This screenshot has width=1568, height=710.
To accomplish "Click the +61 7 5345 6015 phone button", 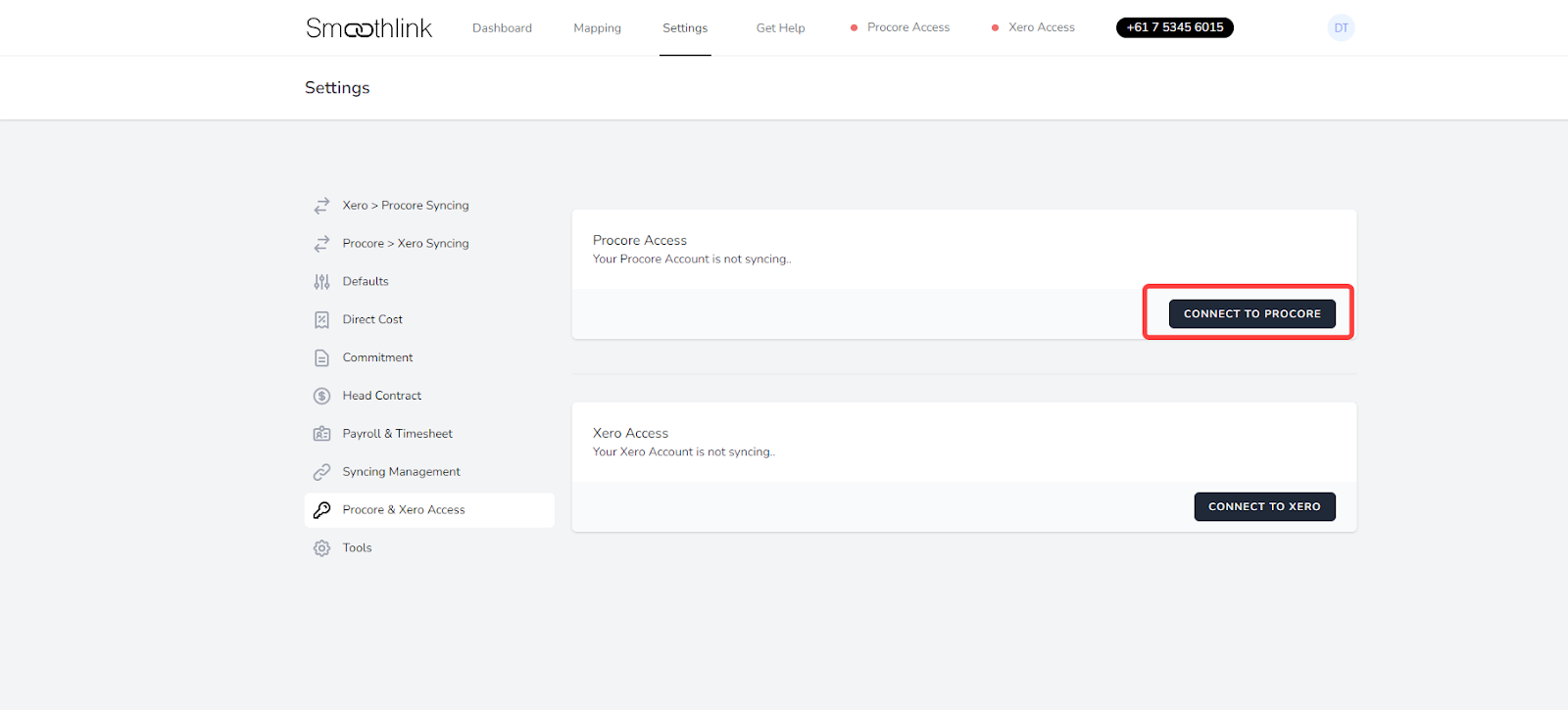I will [x=1174, y=27].
